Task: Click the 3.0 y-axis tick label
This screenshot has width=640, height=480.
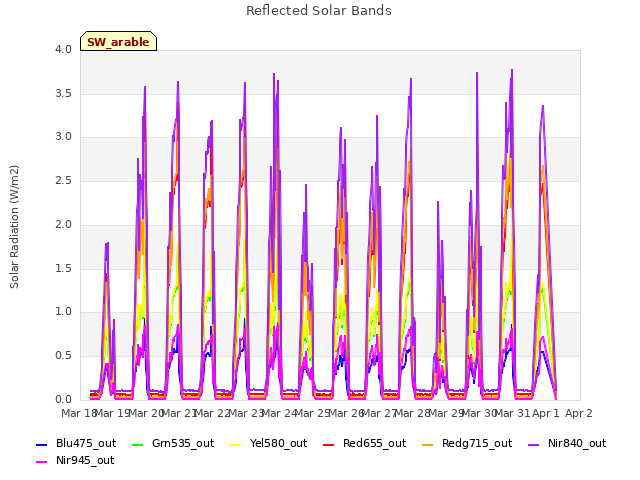Action: pos(63,137)
